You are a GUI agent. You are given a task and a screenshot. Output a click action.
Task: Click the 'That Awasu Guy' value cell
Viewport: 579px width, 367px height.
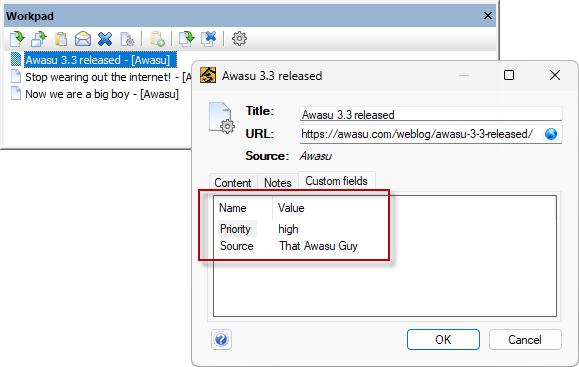(x=318, y=246)
